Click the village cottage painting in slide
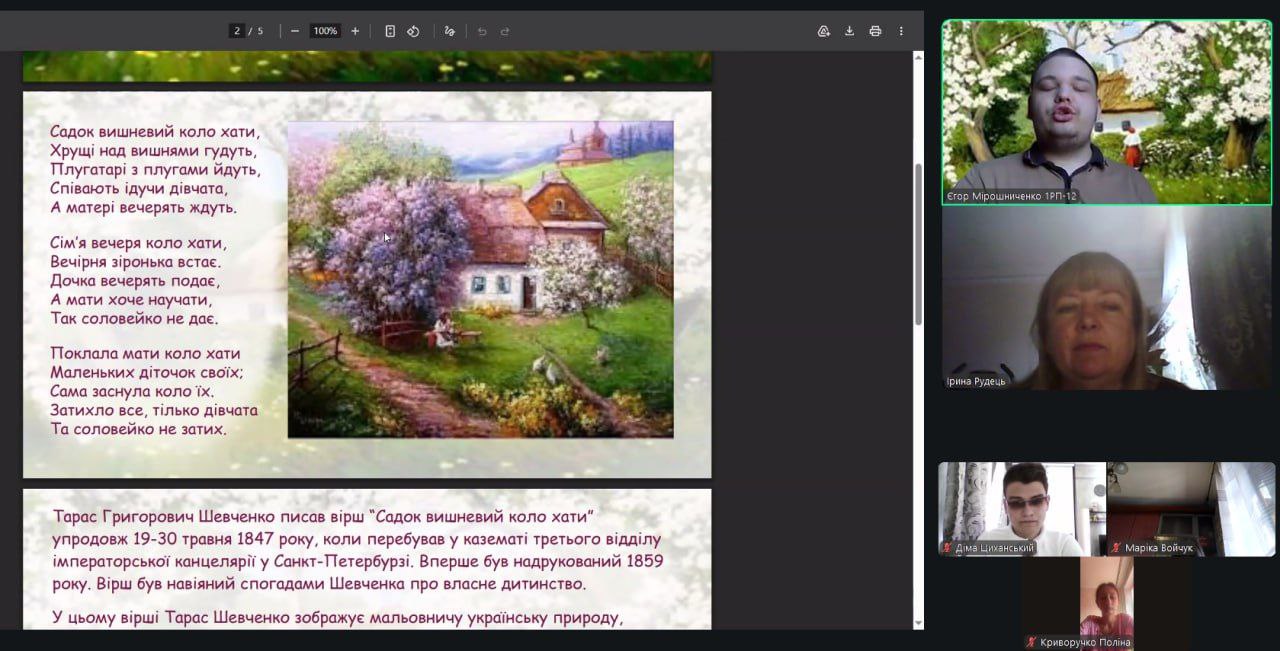 pos(480,280)
